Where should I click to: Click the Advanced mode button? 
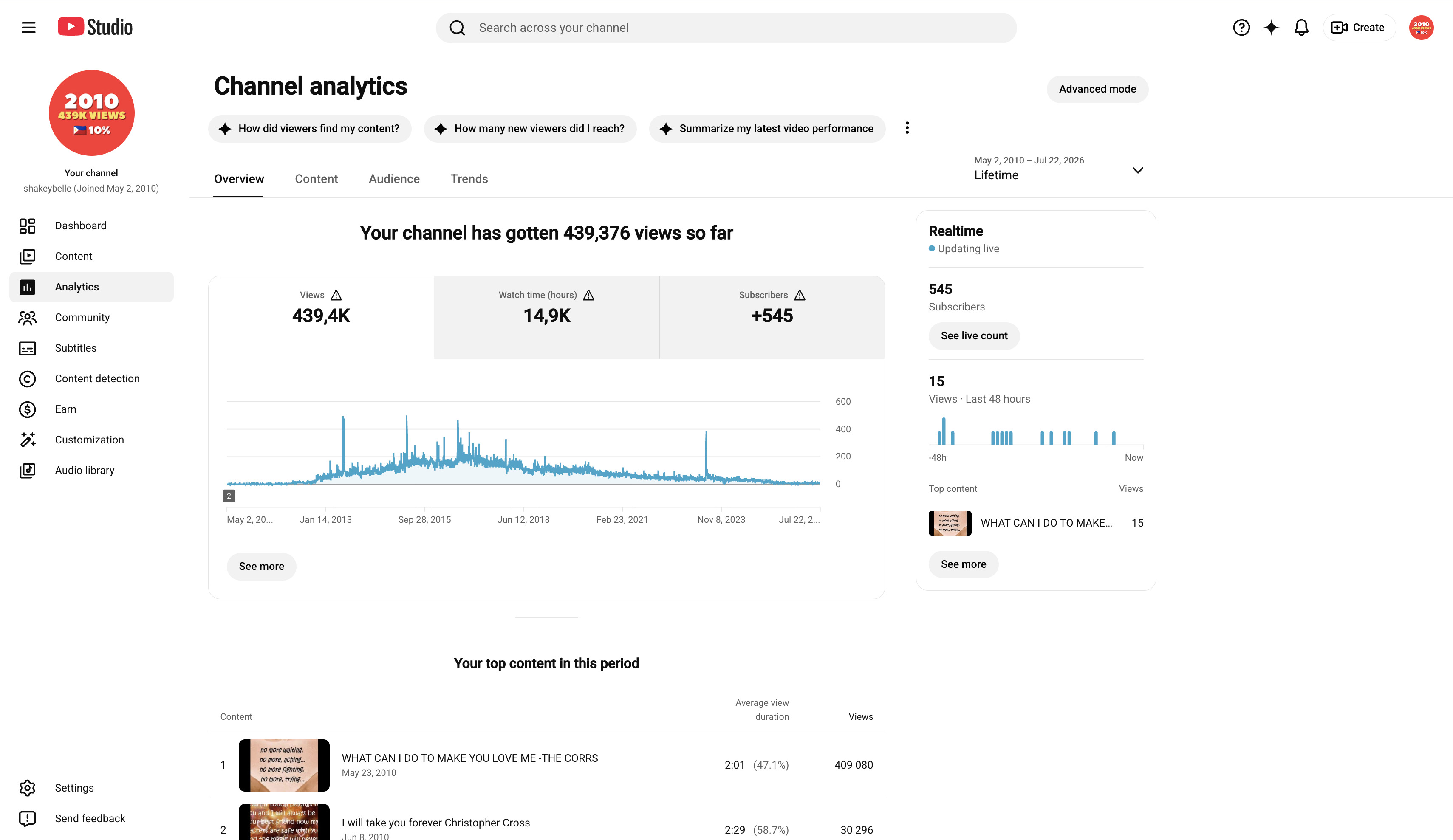click(x=1097, y=89)
